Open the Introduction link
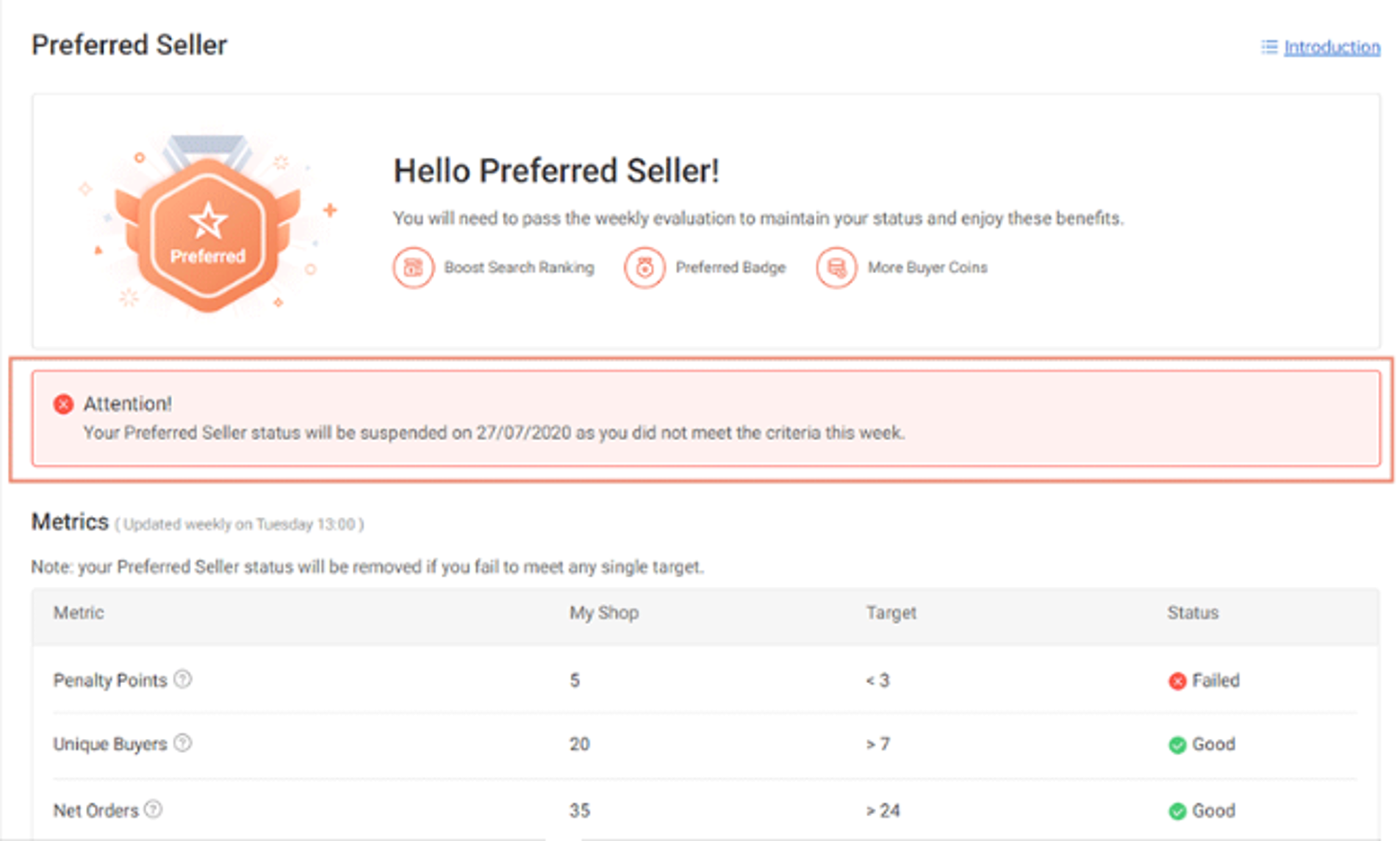This screenshot has width=1400, height=841. [1332, 47]
